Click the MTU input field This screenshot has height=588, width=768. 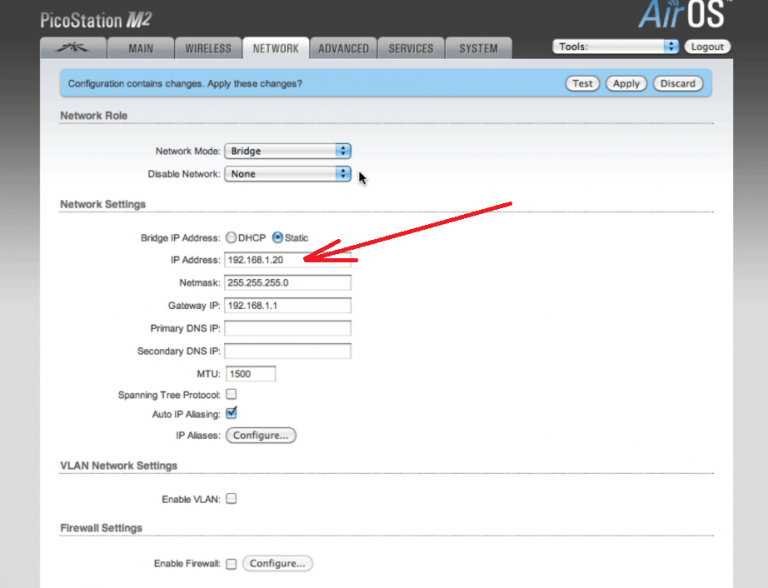pos(251,374)
